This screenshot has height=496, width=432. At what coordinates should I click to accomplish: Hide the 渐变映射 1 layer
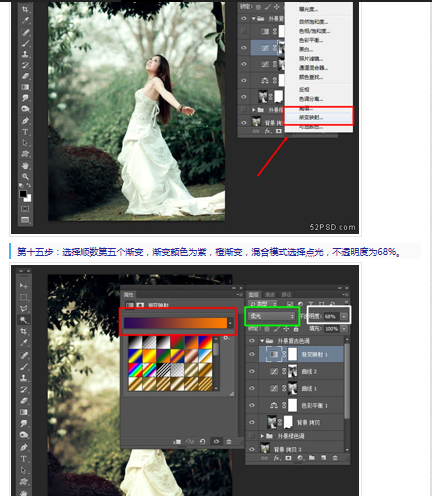tap(252, 354)
